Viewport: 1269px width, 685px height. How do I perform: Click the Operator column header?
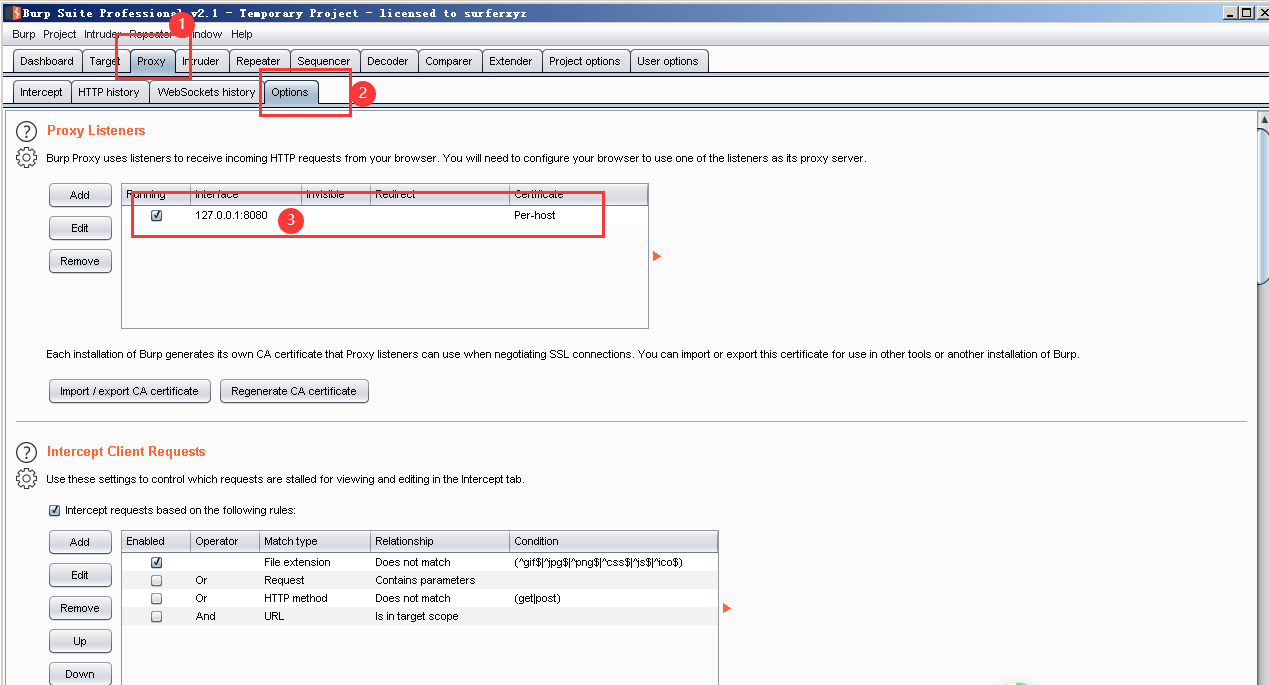click(225, 541)
